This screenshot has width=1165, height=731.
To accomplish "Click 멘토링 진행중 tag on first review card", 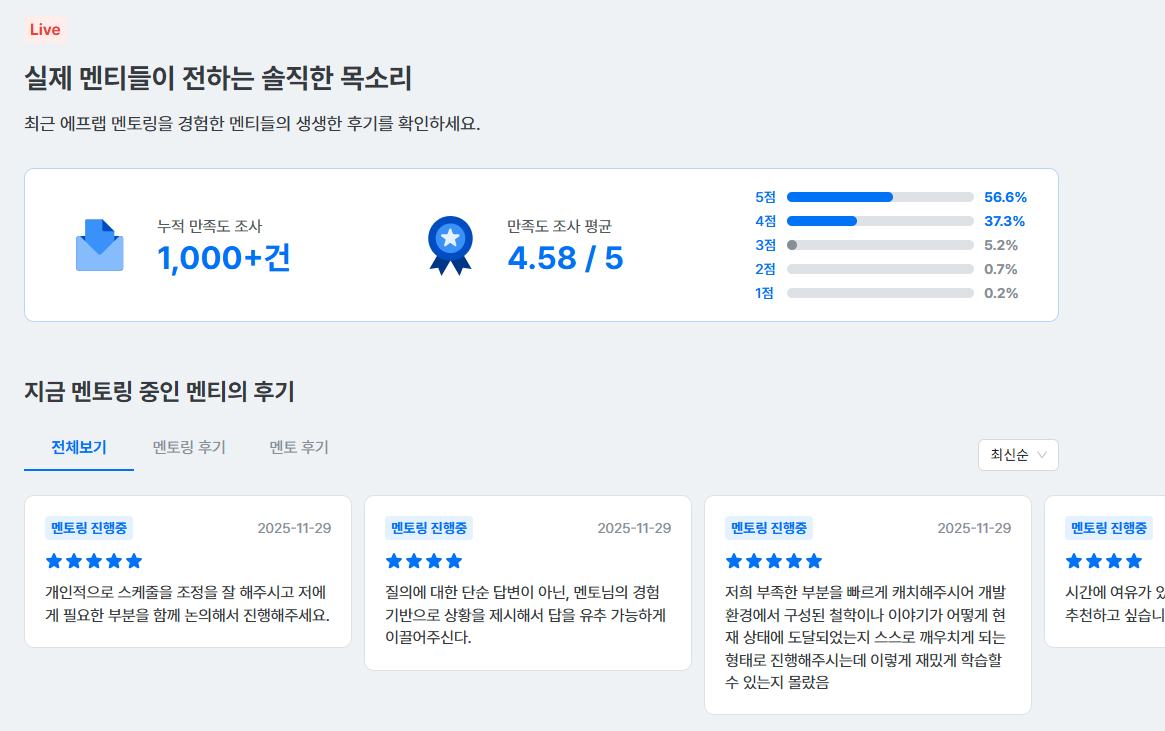I will (x=89, y=528).
